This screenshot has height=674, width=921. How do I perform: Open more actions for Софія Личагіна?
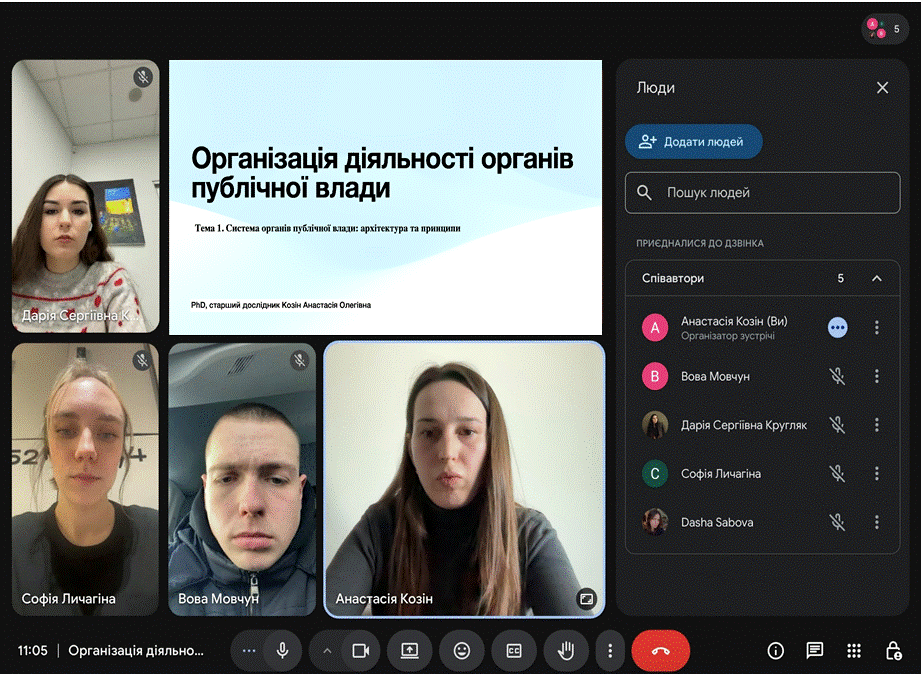click(x=876, y=474)
